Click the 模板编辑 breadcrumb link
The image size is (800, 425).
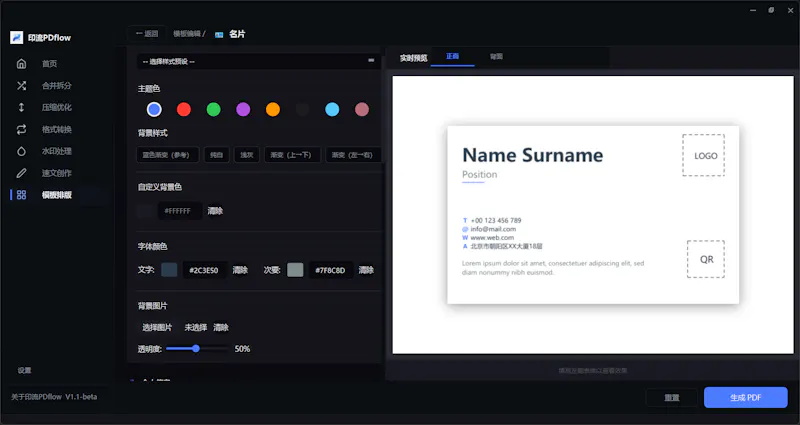coord(187,34)
